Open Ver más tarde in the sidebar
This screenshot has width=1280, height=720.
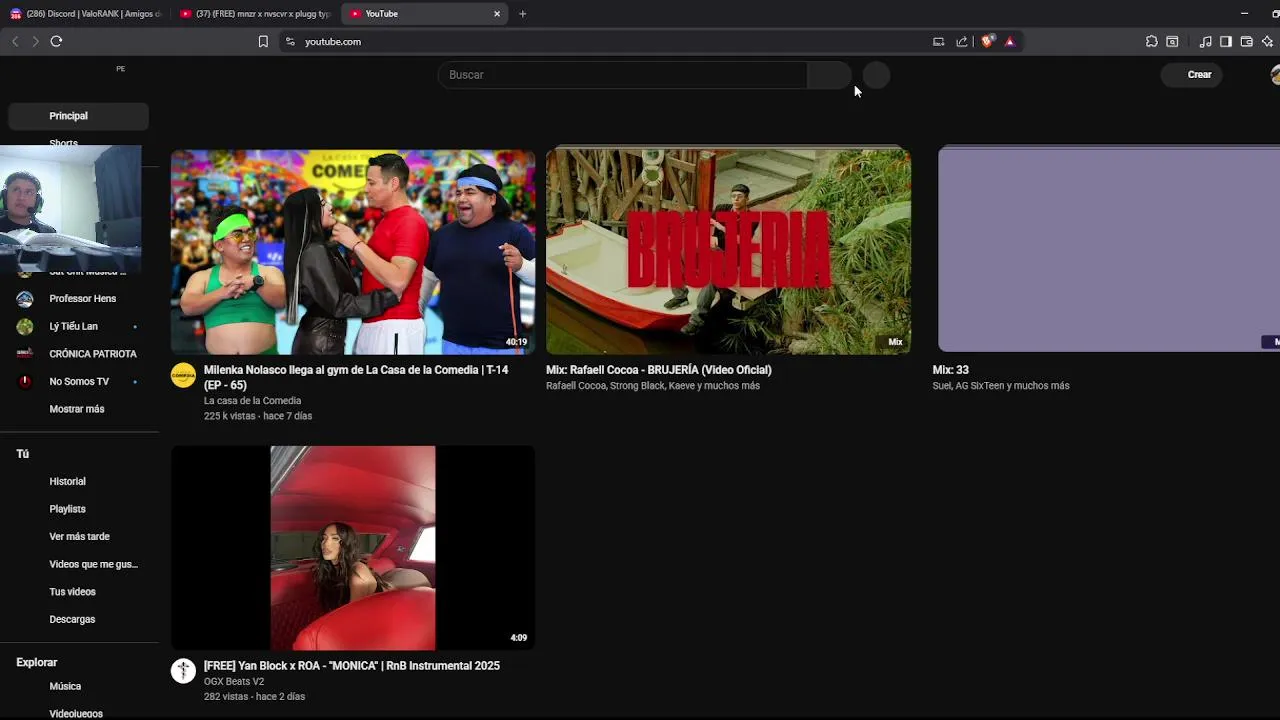click(x=78, y=536)
